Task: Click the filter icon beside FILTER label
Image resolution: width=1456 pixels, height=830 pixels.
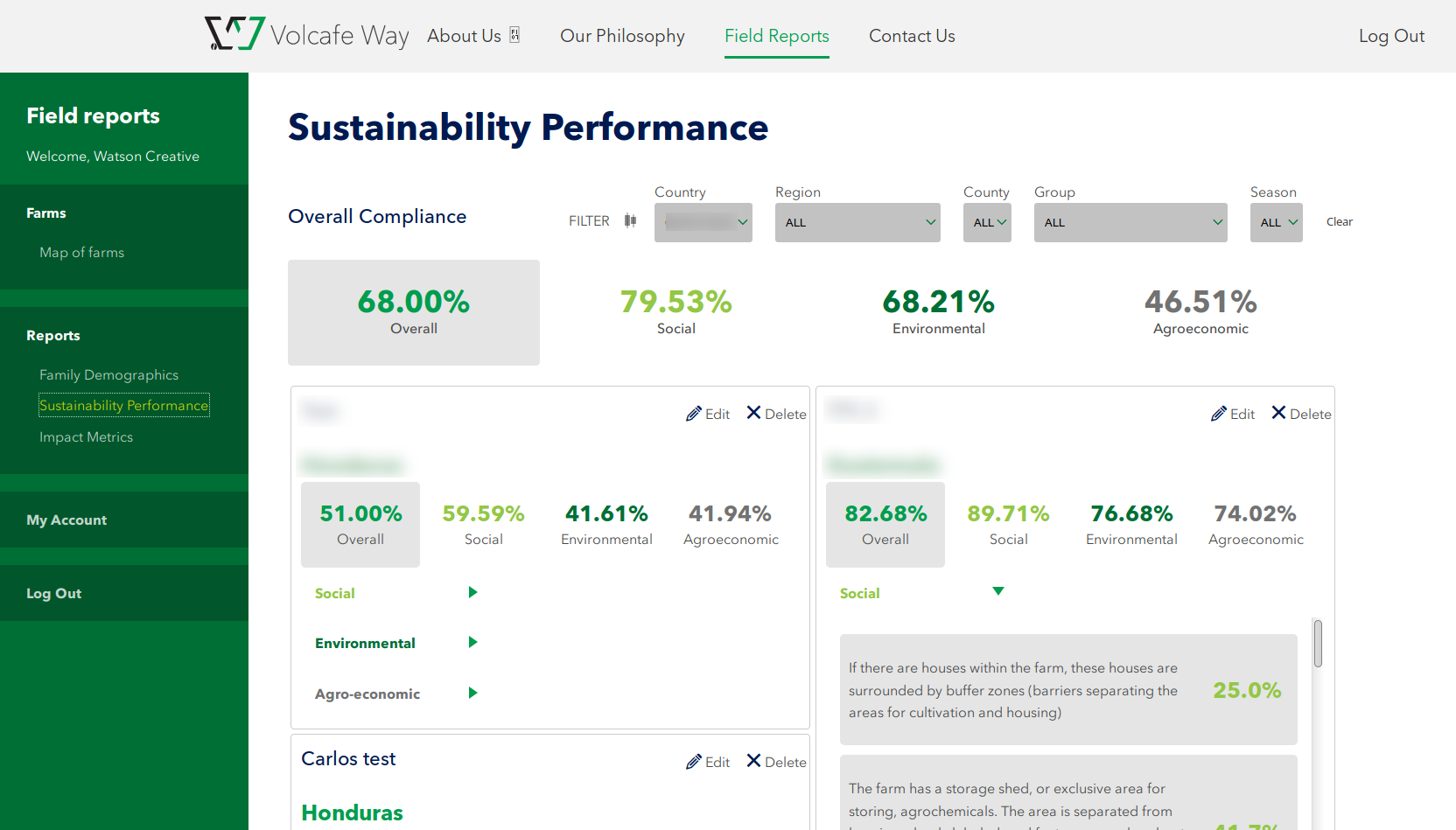Action: click(630, 221)
